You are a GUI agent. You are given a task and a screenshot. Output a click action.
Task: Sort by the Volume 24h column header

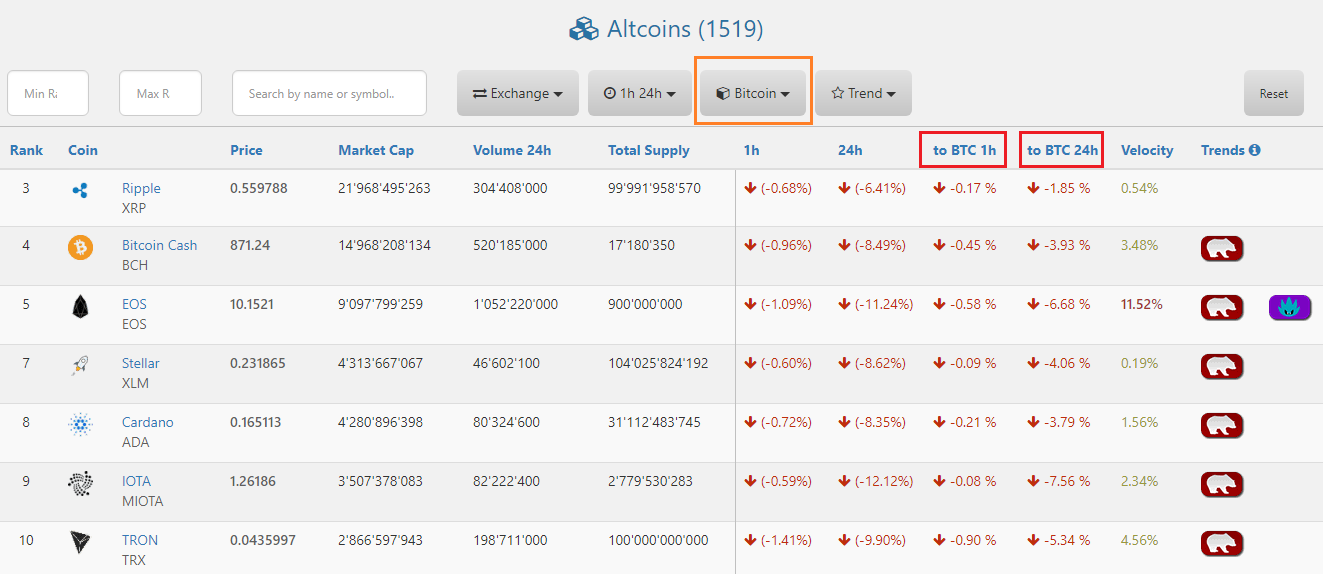coord(512,150)
